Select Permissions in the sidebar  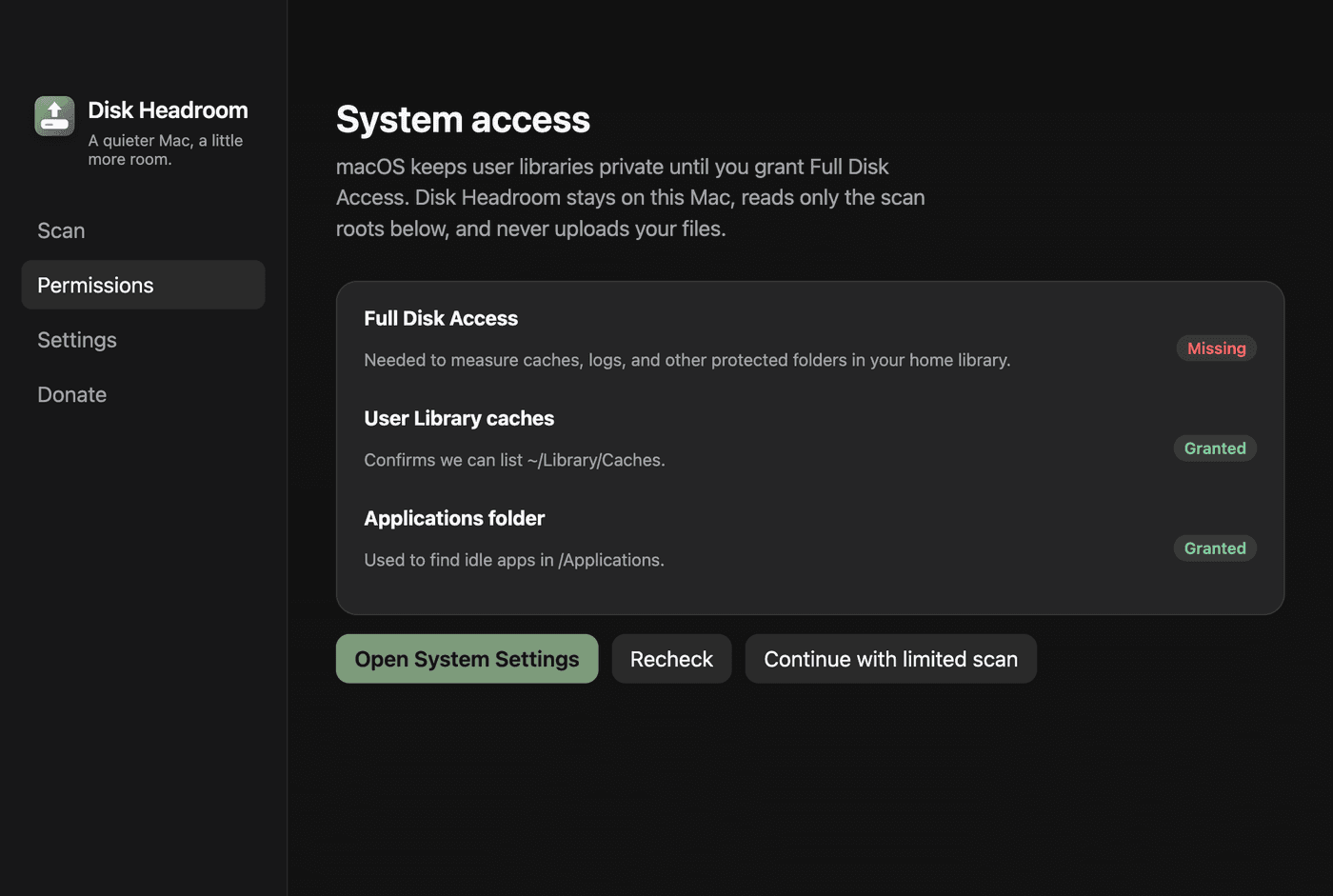point(143,285)
